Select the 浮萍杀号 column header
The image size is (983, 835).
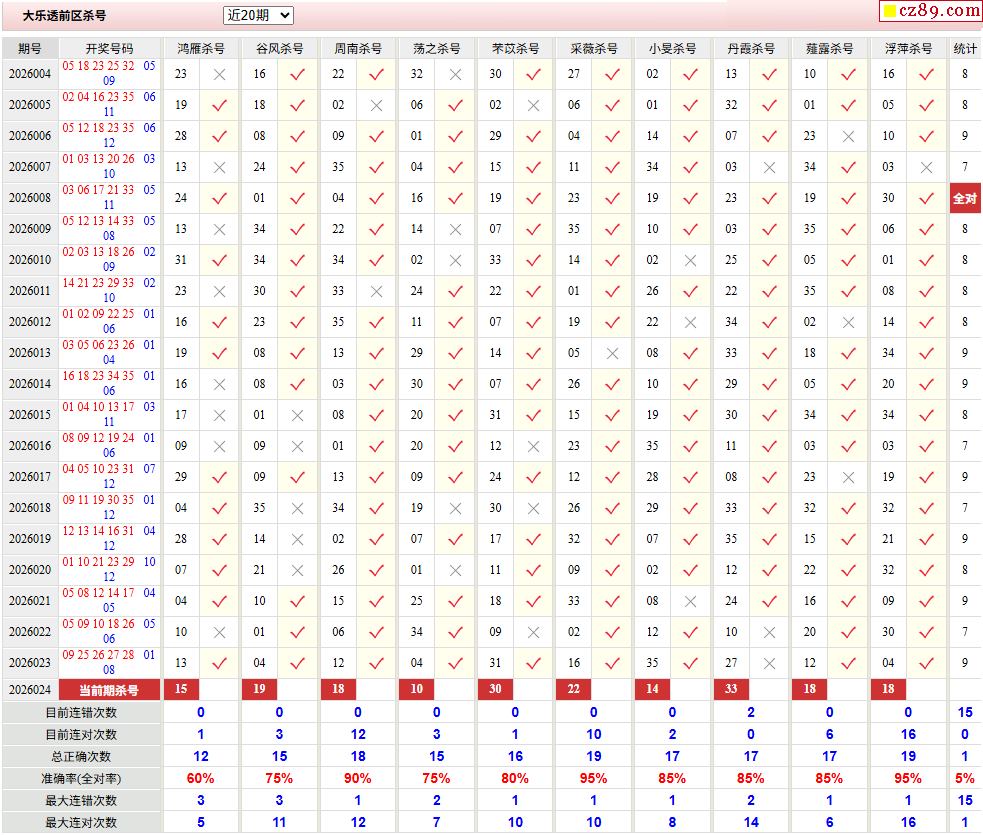pyautogui.click(x=908, y=48)
